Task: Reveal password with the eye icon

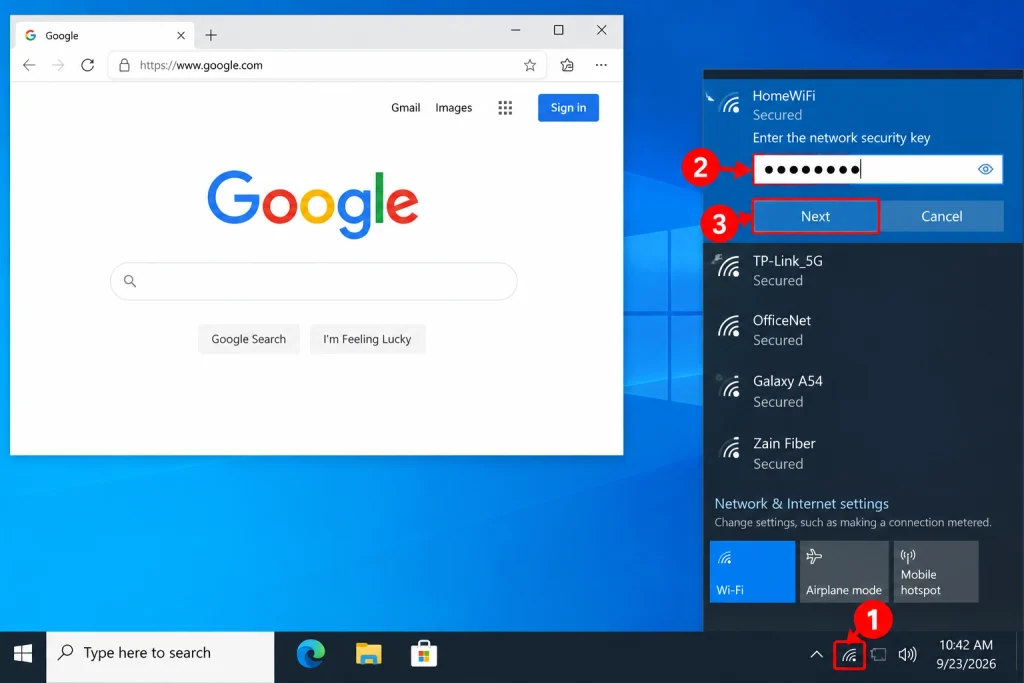Action: 985,170
